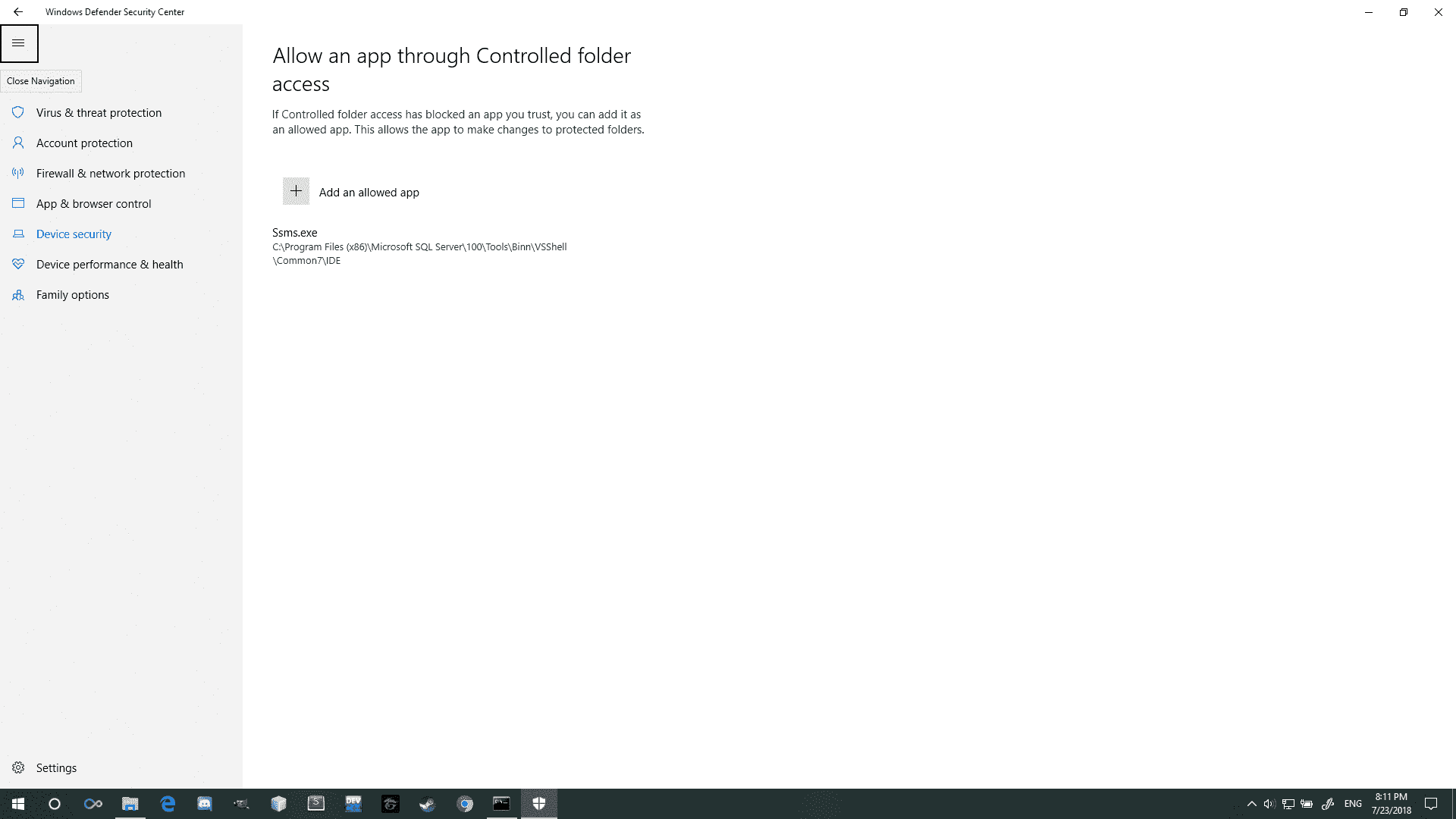Switch to Command Prompt in taskbar
The image size is (1456, 819).
(502, 804)
